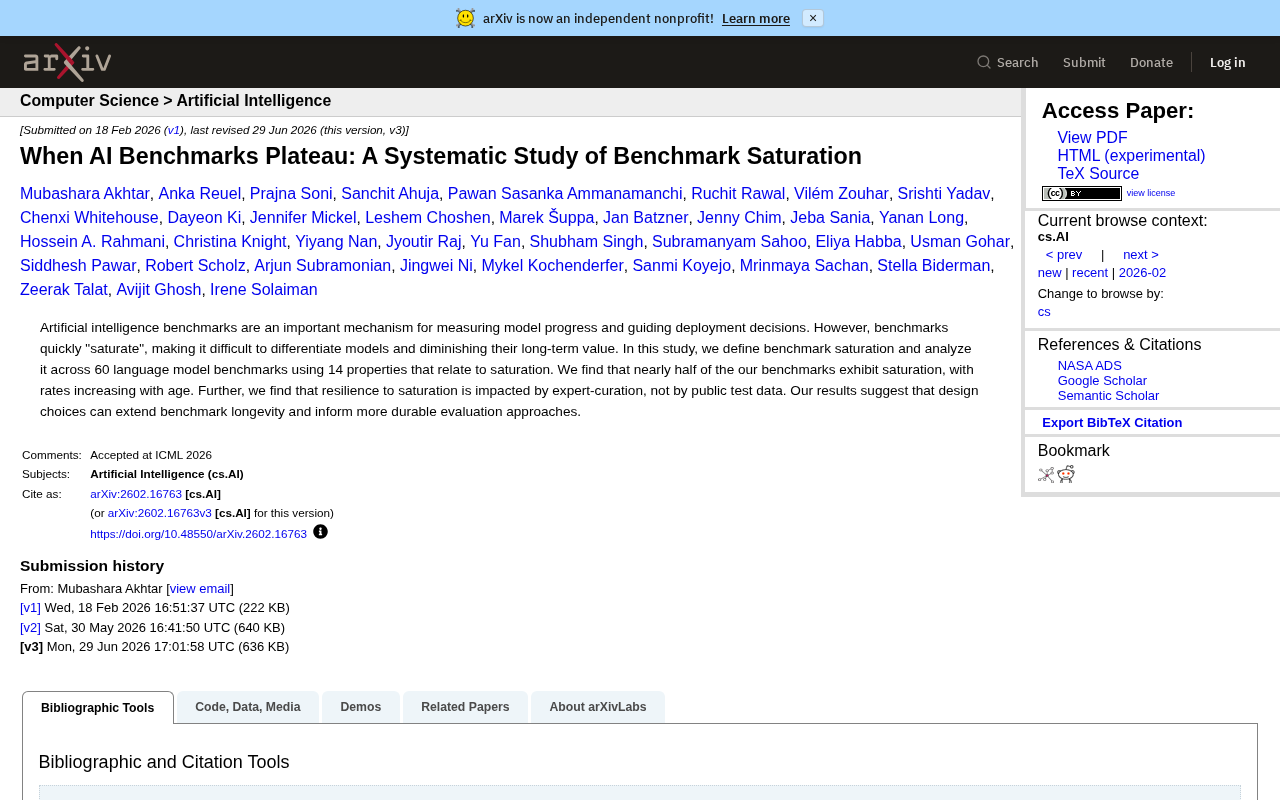
Task: Open Export BibTeX Citation
Action: [x=1112, y=423]
